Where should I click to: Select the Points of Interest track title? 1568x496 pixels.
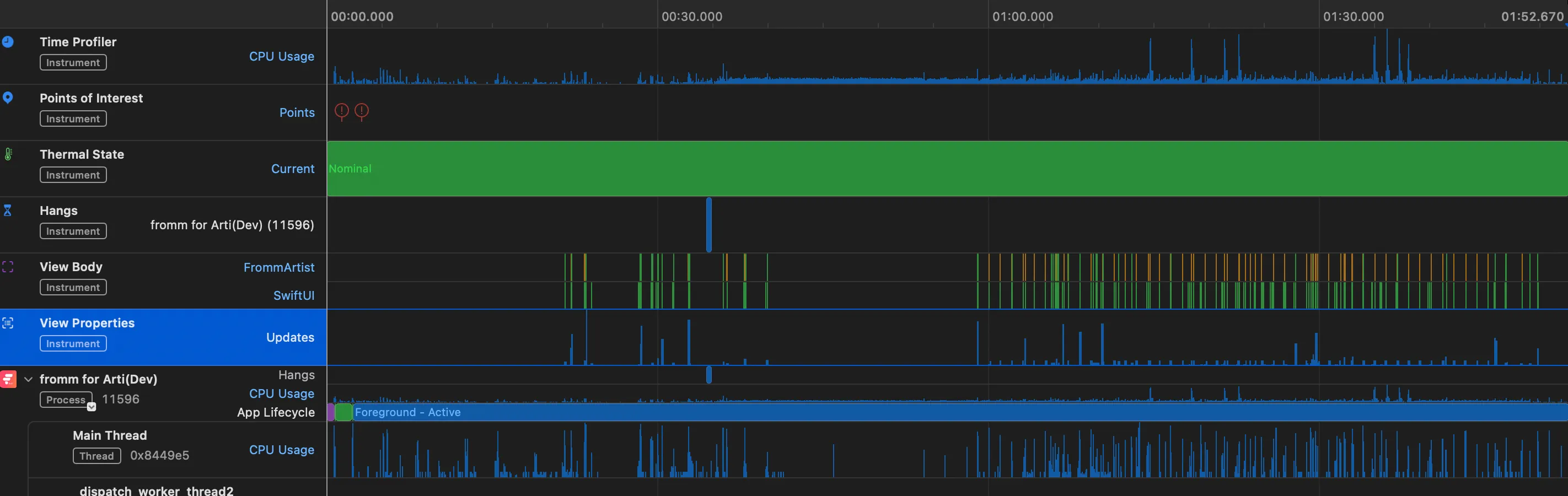coord(92,98)
